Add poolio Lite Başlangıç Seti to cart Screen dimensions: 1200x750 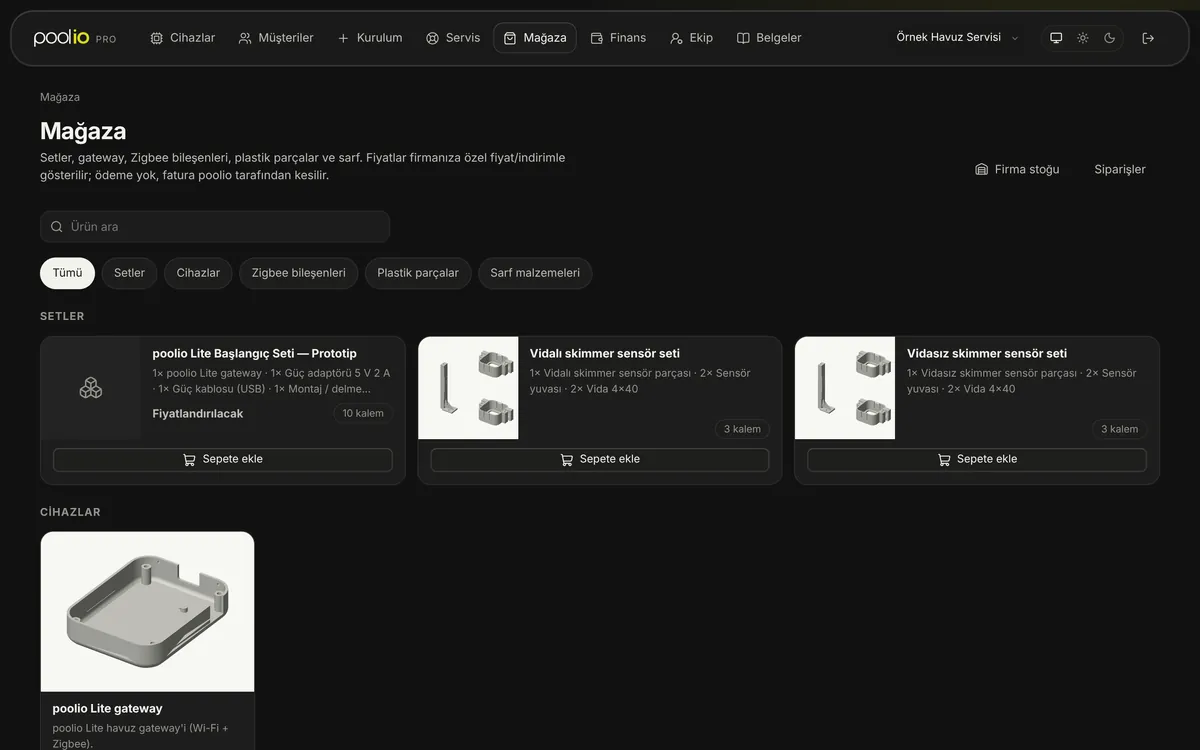(x=223, y=459)
